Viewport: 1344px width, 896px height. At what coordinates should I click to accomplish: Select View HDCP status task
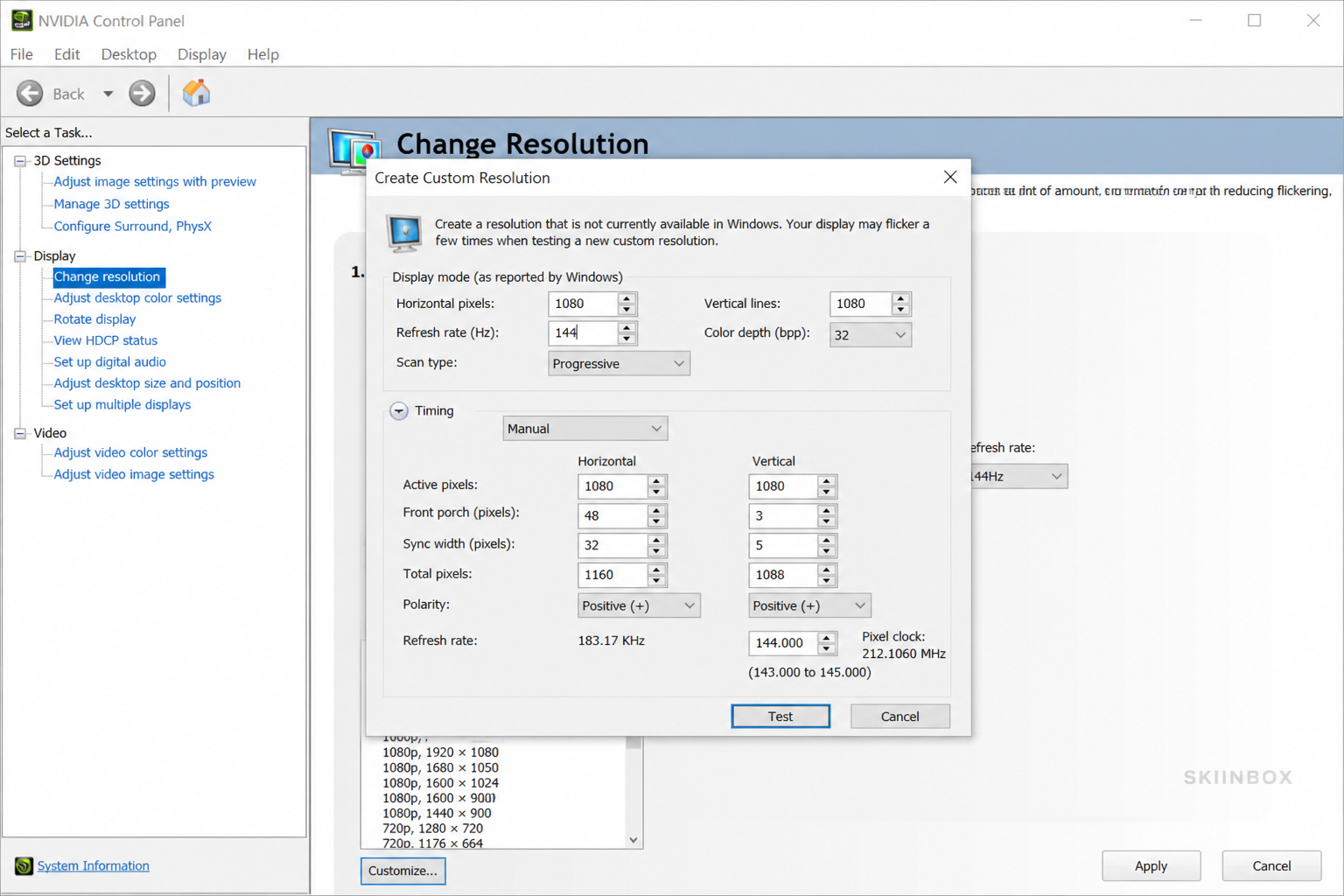[105, 340]
